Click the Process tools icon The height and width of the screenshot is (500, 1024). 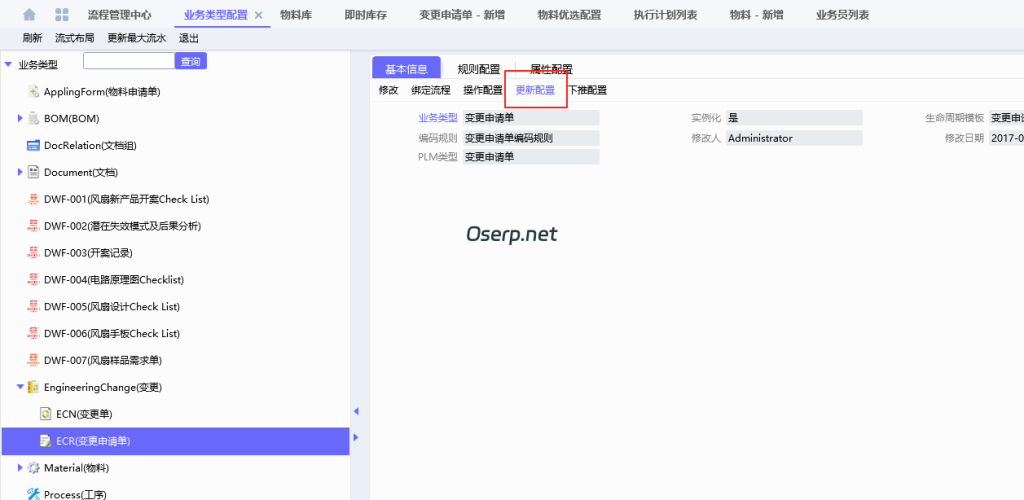point(33,493)
